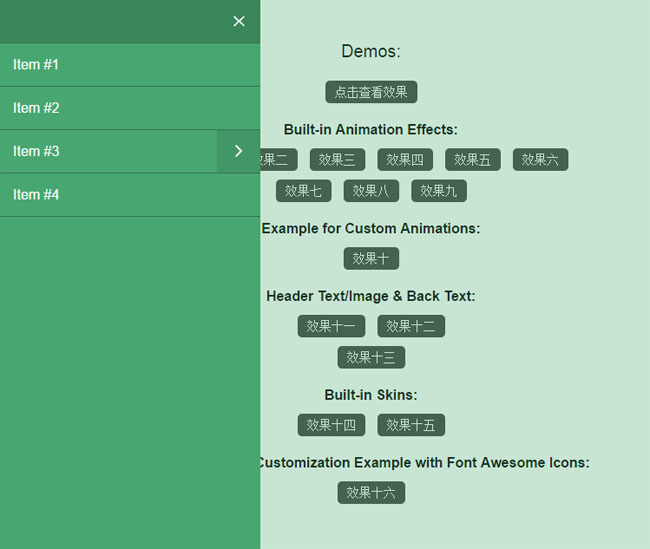Viewport: 650px width, 549px height.
Task: Try the 效果五 animation button
Action: (x=473, y=160)
